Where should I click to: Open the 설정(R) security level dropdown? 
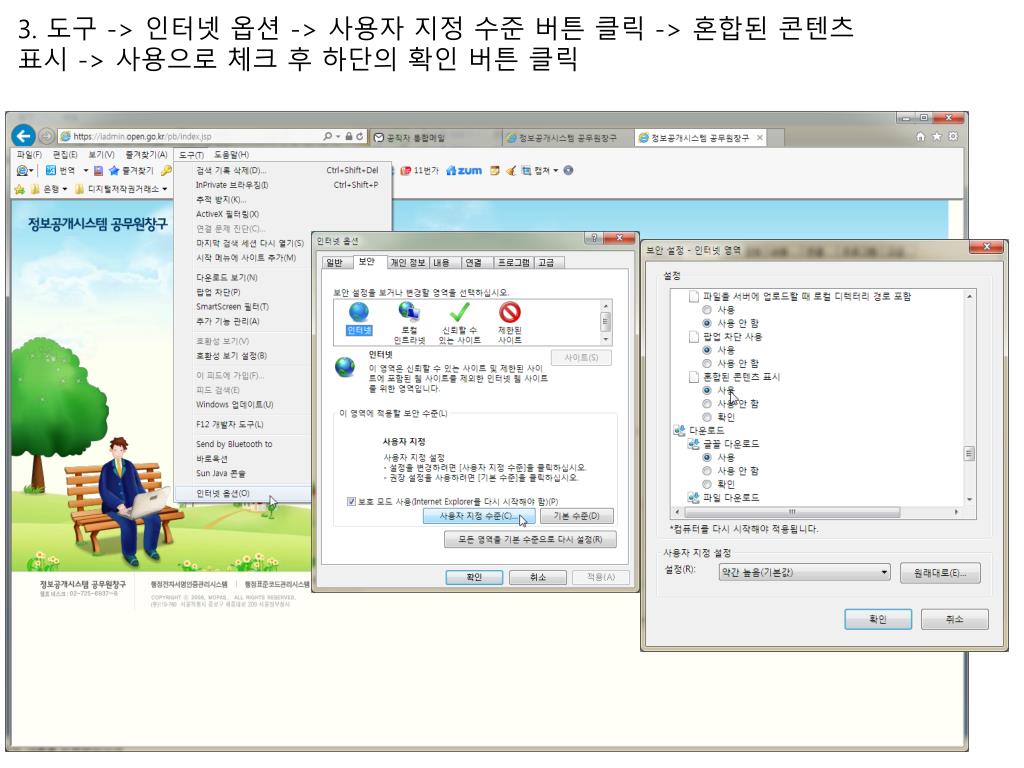805,573
